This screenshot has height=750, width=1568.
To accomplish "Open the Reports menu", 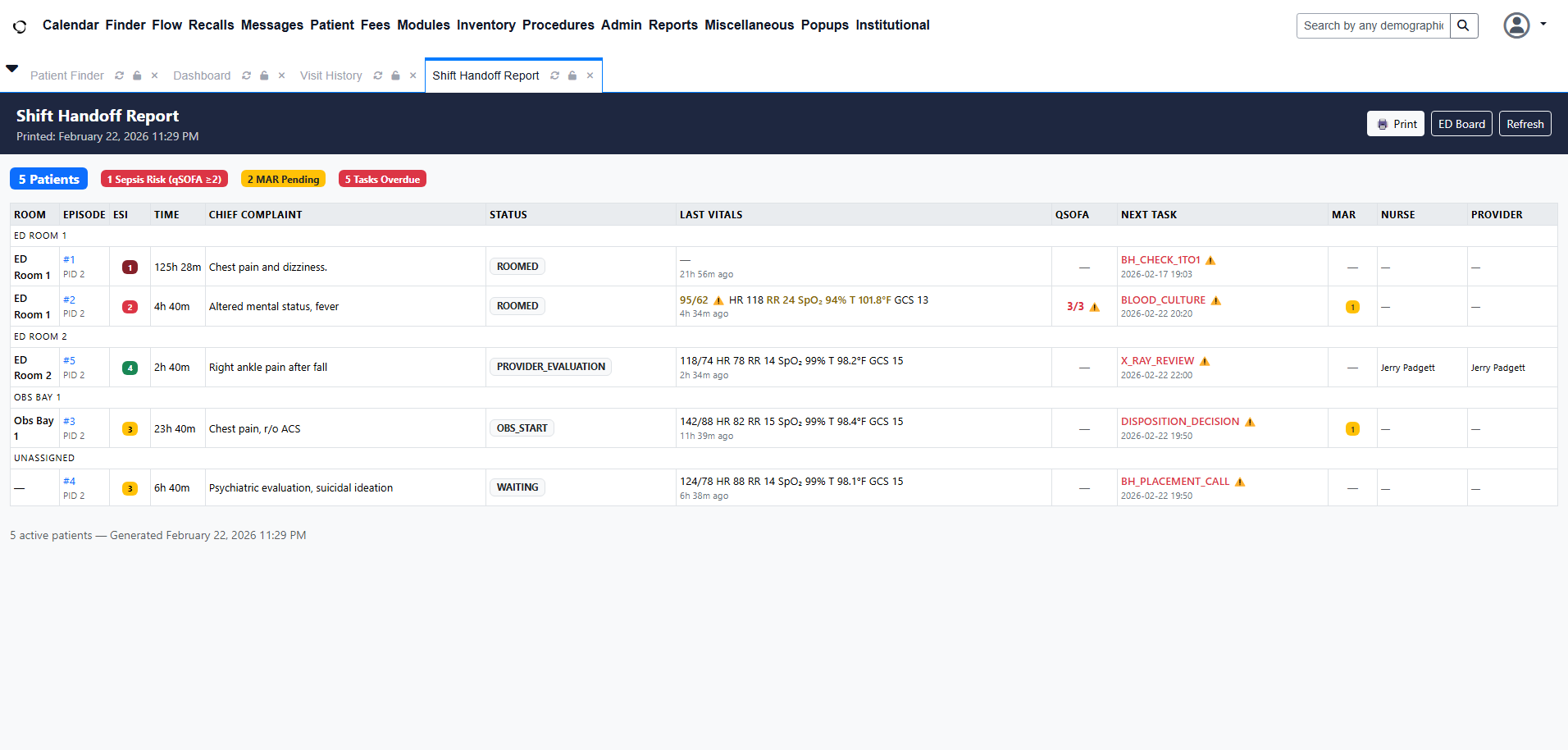I will [x=672, y=25].
